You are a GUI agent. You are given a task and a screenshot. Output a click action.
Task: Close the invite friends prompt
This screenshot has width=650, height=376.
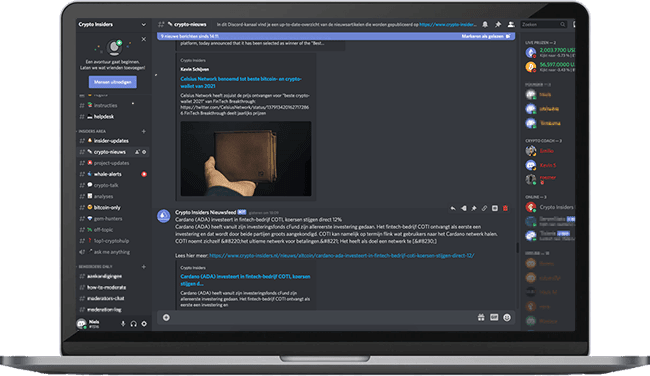[x=143, y=39]
